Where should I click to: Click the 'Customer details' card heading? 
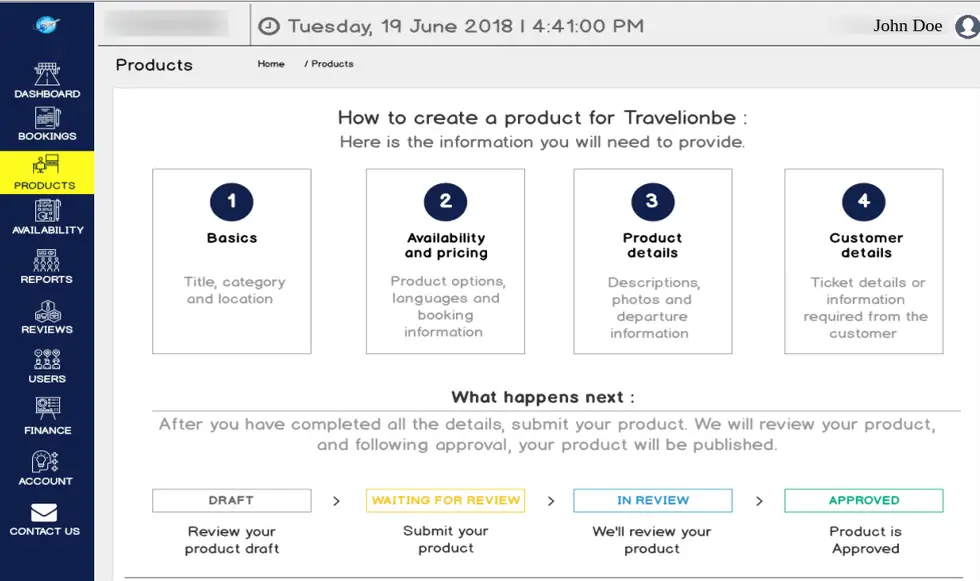coord(866,246)
